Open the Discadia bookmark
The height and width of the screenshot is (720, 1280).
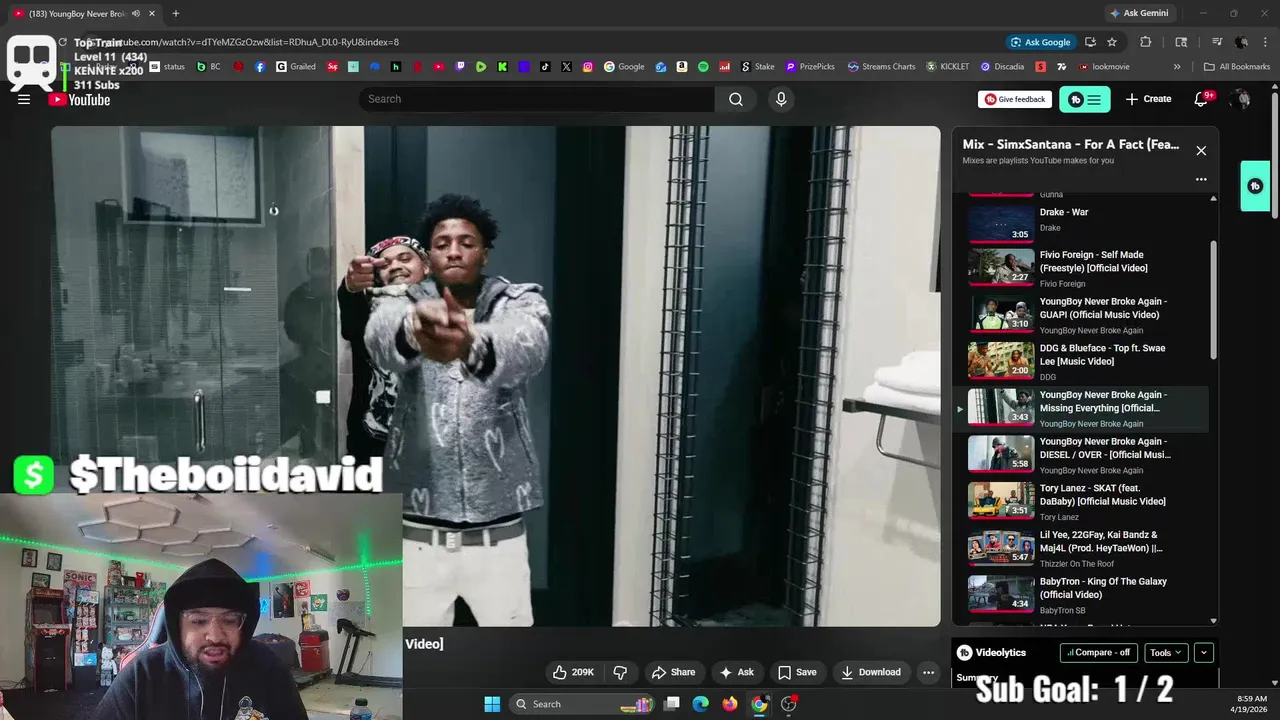tap(1003, 67)
